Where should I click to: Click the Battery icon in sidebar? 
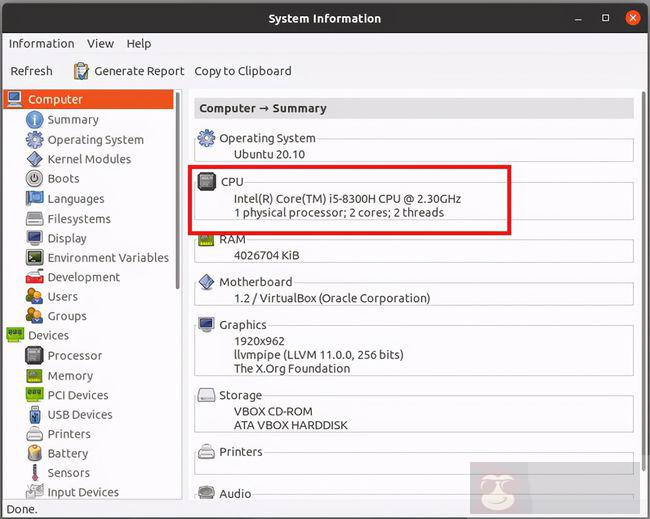click(x=35, y=453)
